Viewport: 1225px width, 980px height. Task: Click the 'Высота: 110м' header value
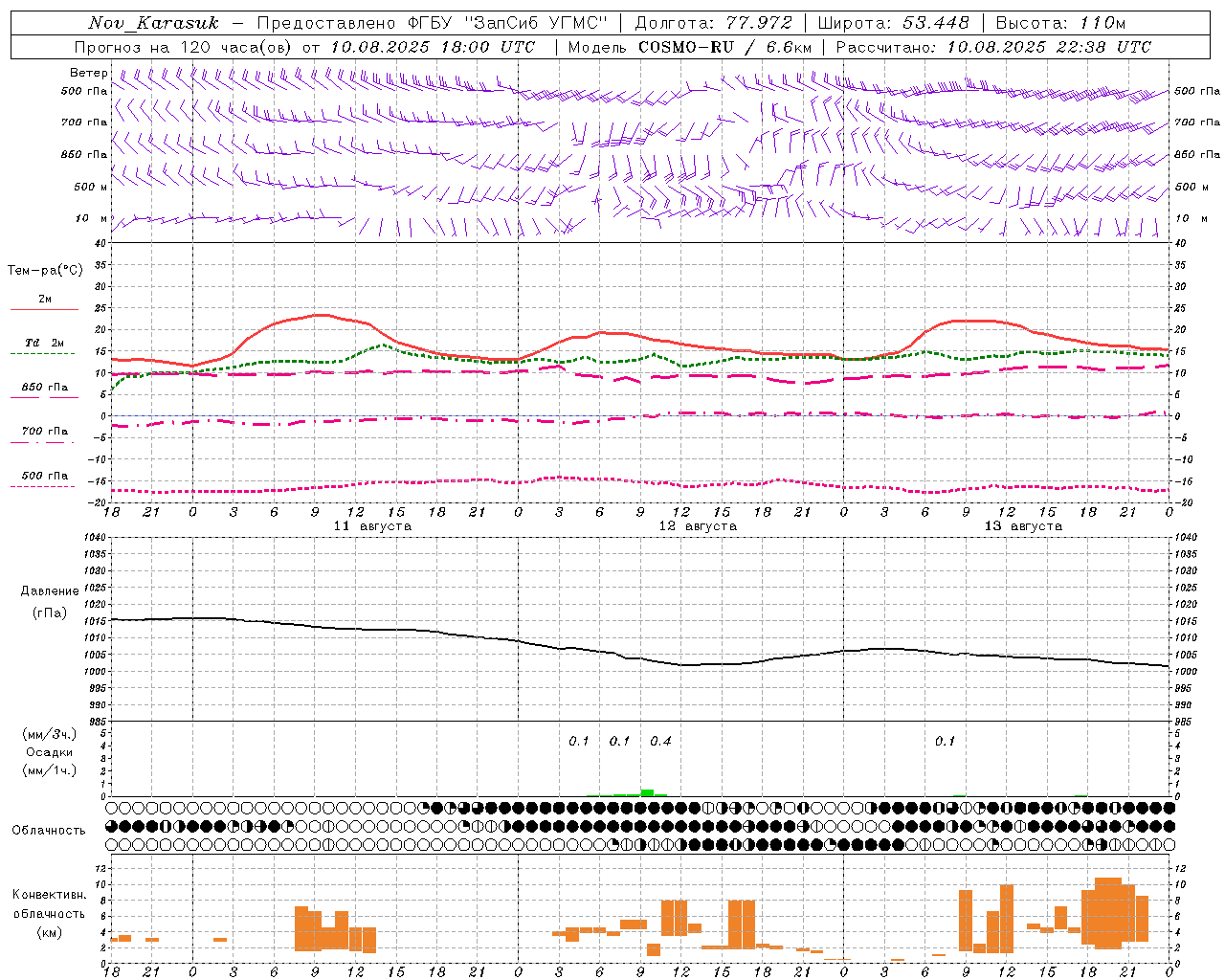point(1061,23)
